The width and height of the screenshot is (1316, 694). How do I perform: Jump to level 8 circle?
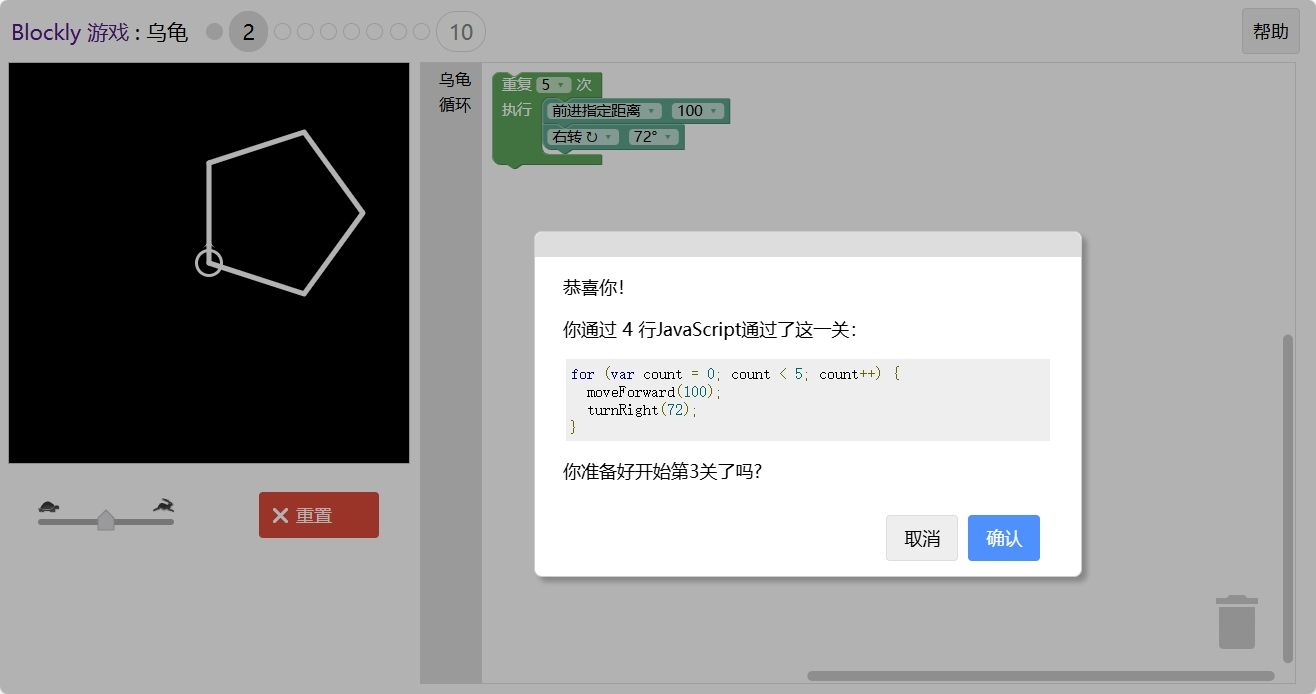[x=398, y=32]
